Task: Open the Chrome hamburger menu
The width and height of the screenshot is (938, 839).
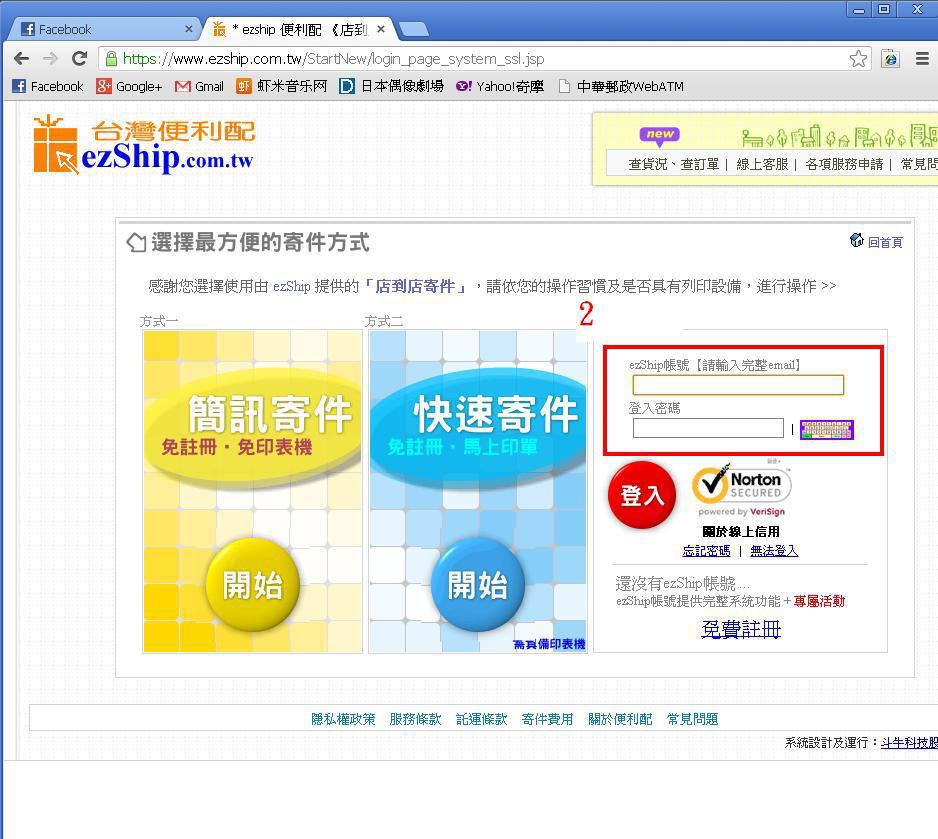Action: click(922, 59)
